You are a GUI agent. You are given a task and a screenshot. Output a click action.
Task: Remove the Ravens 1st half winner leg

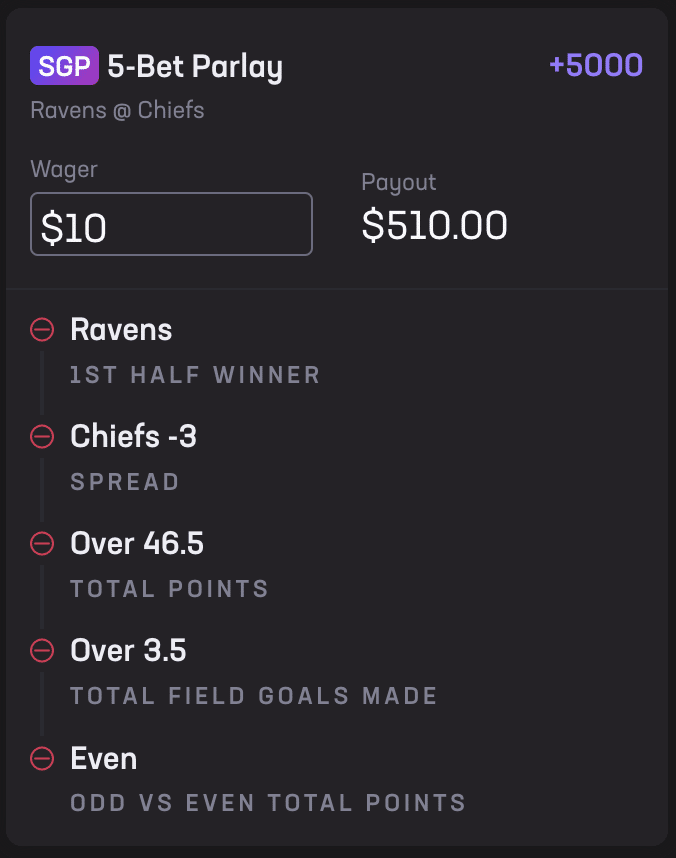pos(42,330)
